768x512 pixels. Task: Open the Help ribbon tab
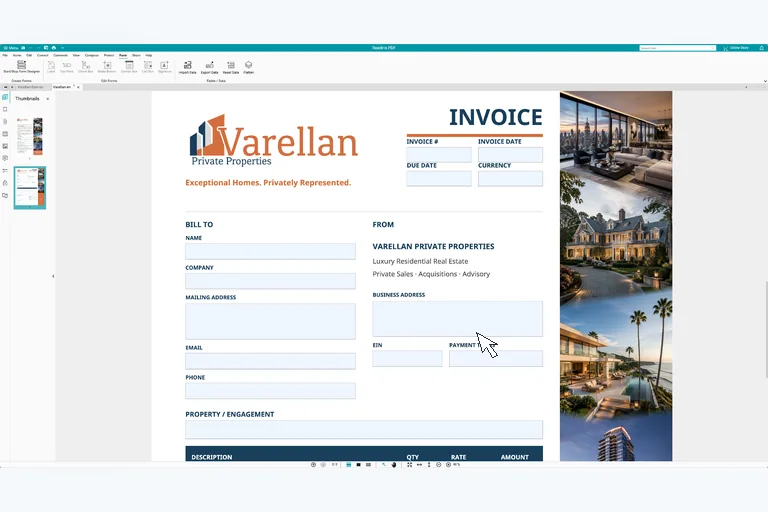pos(148,55)
